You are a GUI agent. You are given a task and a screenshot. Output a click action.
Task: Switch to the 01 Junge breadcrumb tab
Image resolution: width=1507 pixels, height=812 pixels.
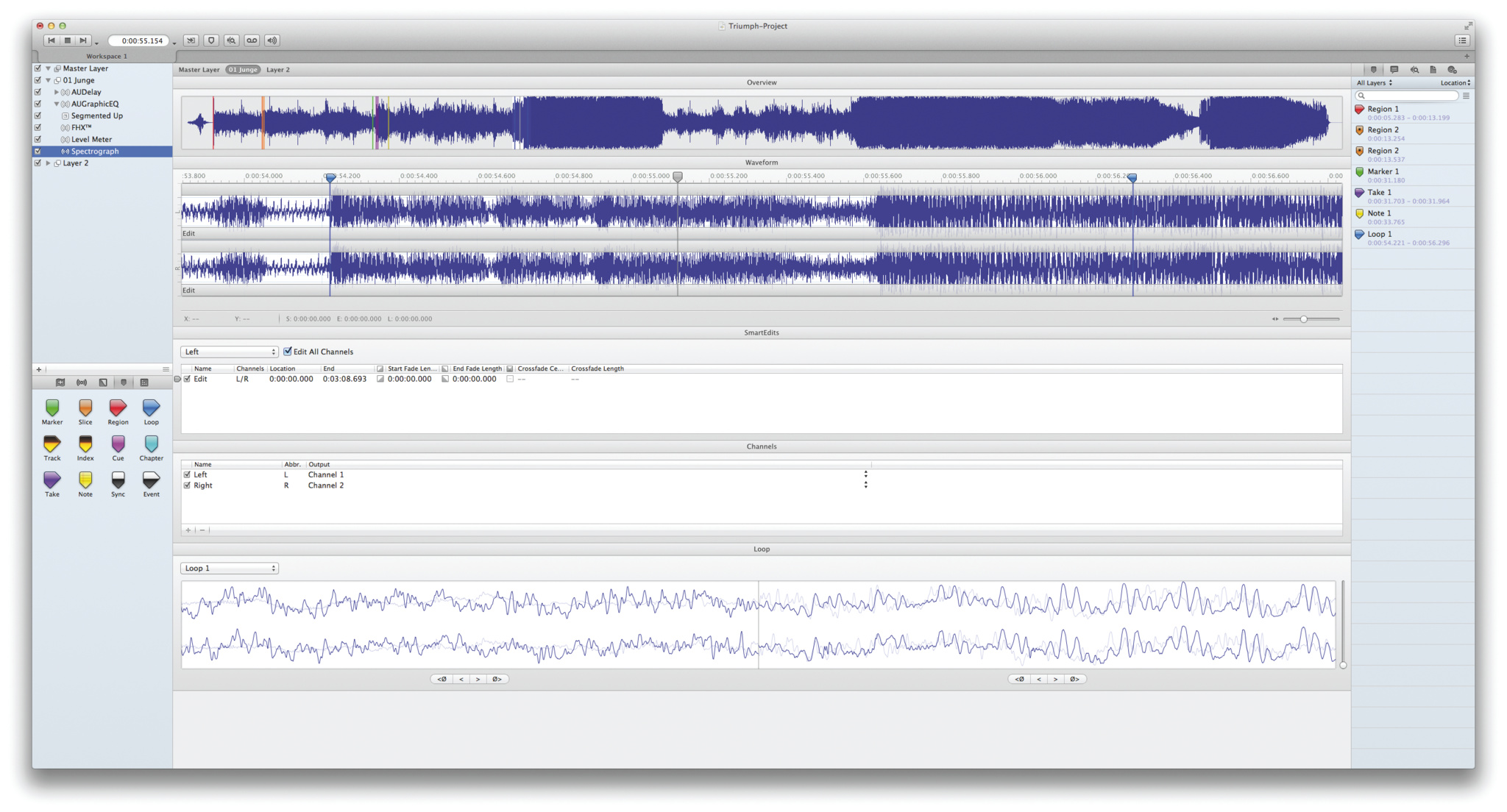[x=243, y=70]
